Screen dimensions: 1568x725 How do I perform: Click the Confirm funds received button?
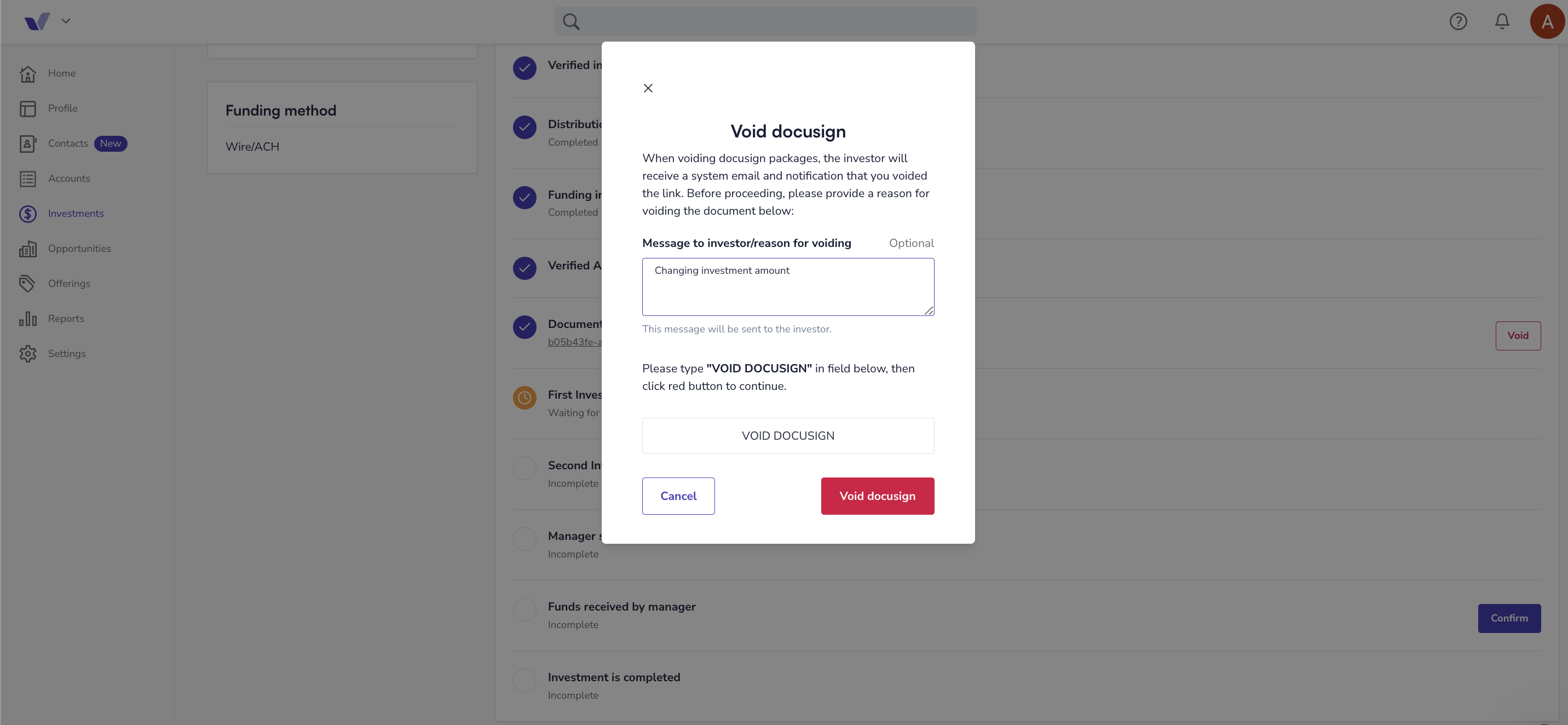tap(1508, 618)
